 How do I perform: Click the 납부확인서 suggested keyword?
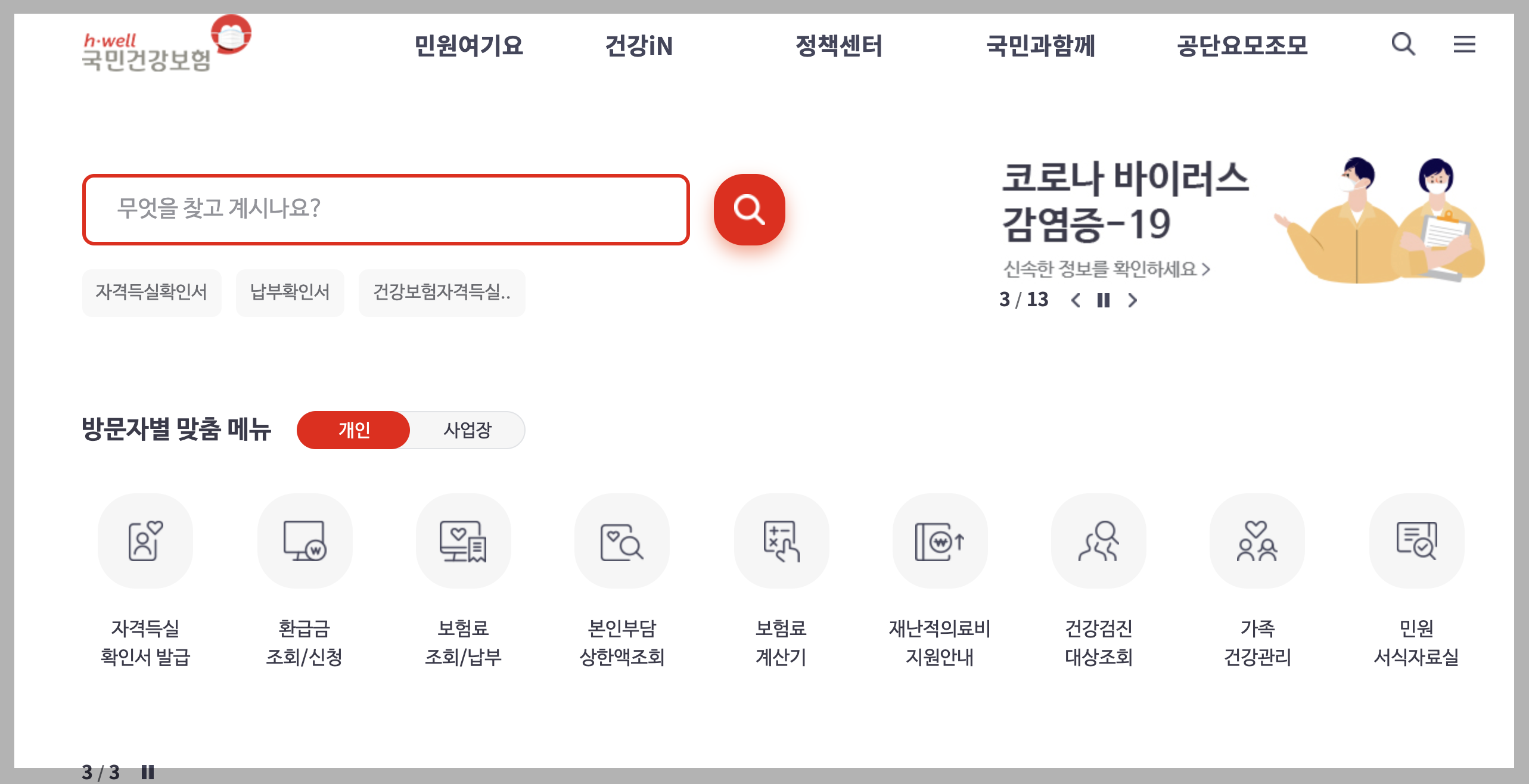tap(290, 292)
